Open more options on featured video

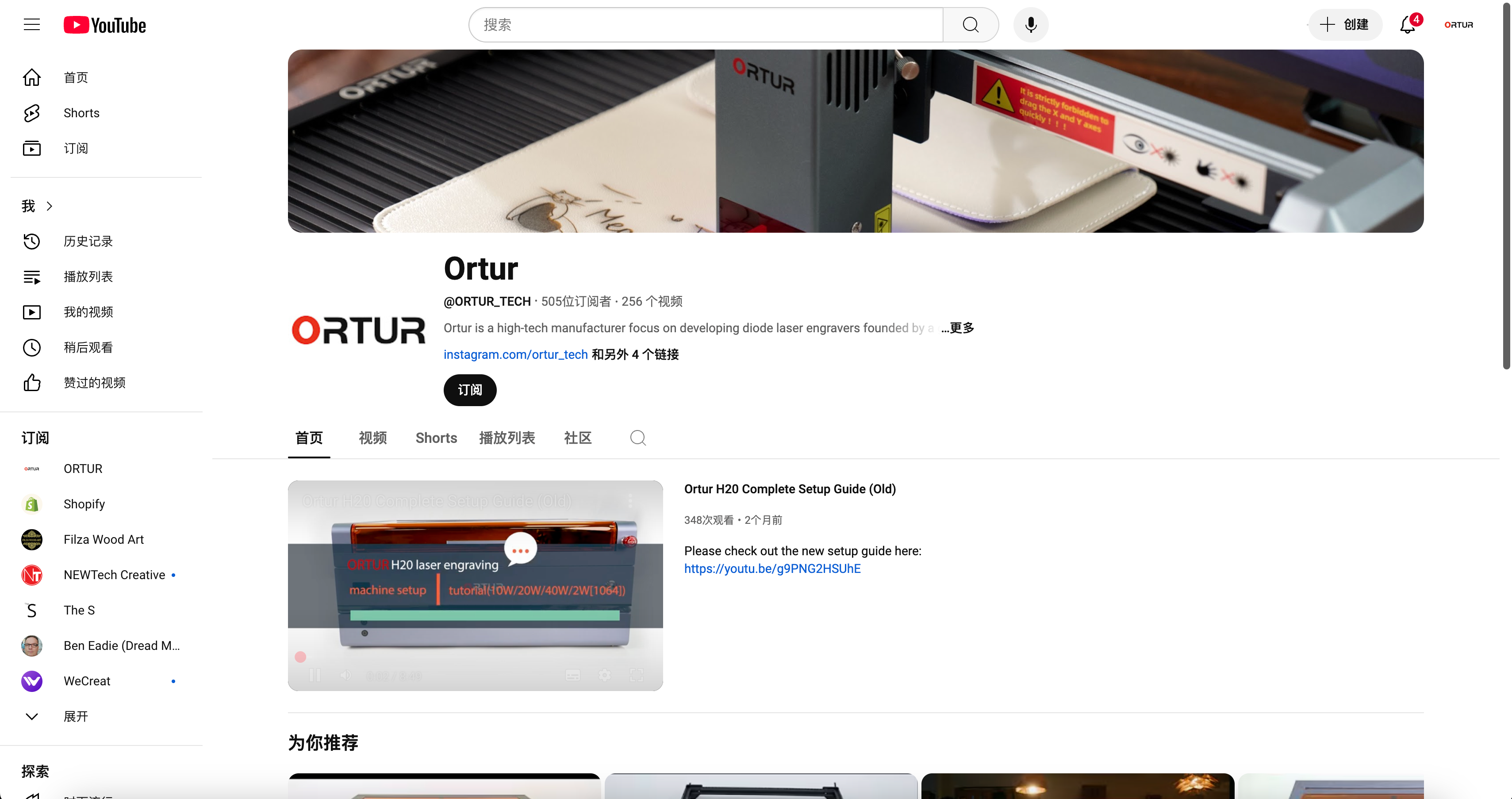coord(630,500)
